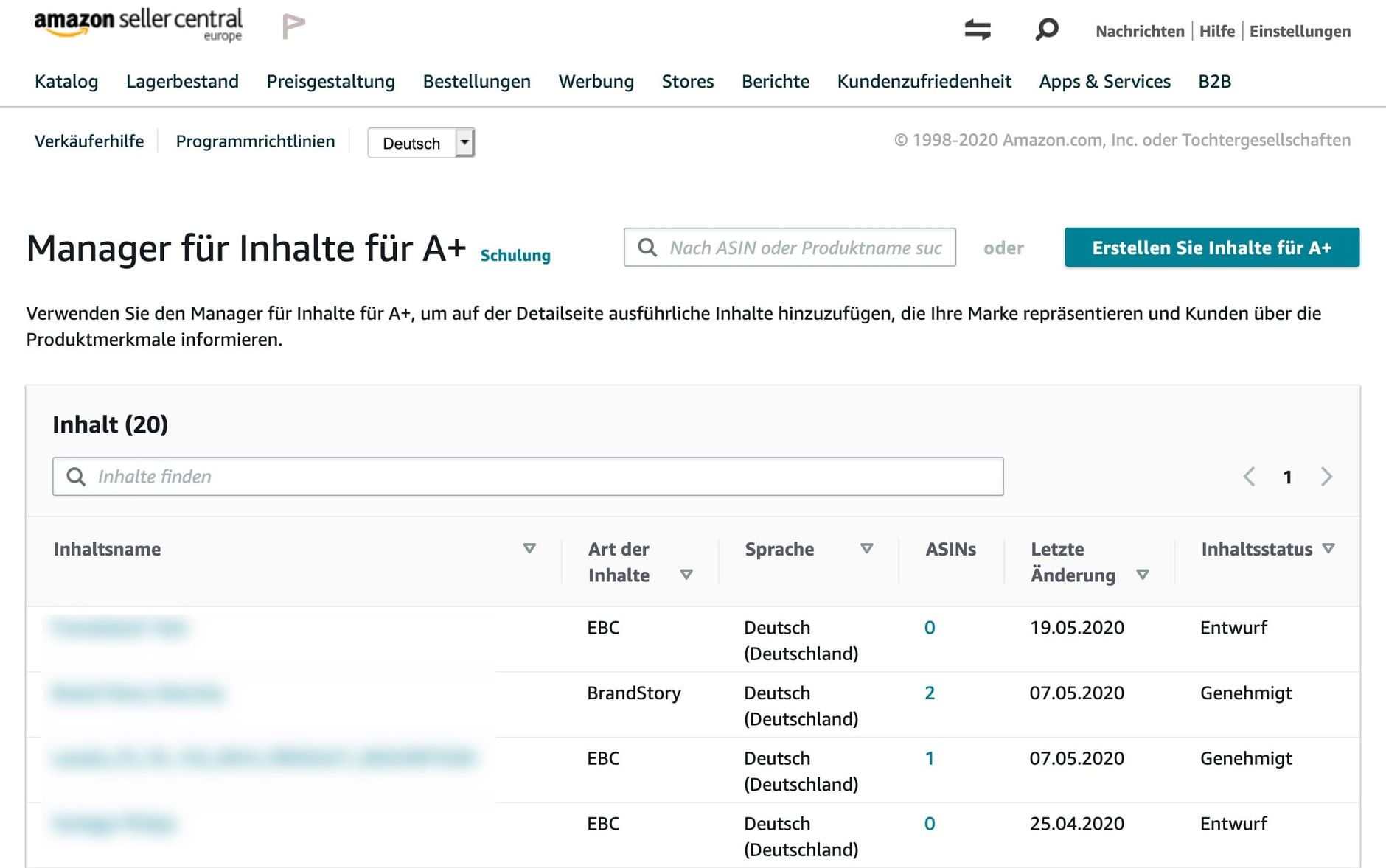
Task: Open ASIN count 2 in BrandStory row
Action: click(x=930, y=693)
